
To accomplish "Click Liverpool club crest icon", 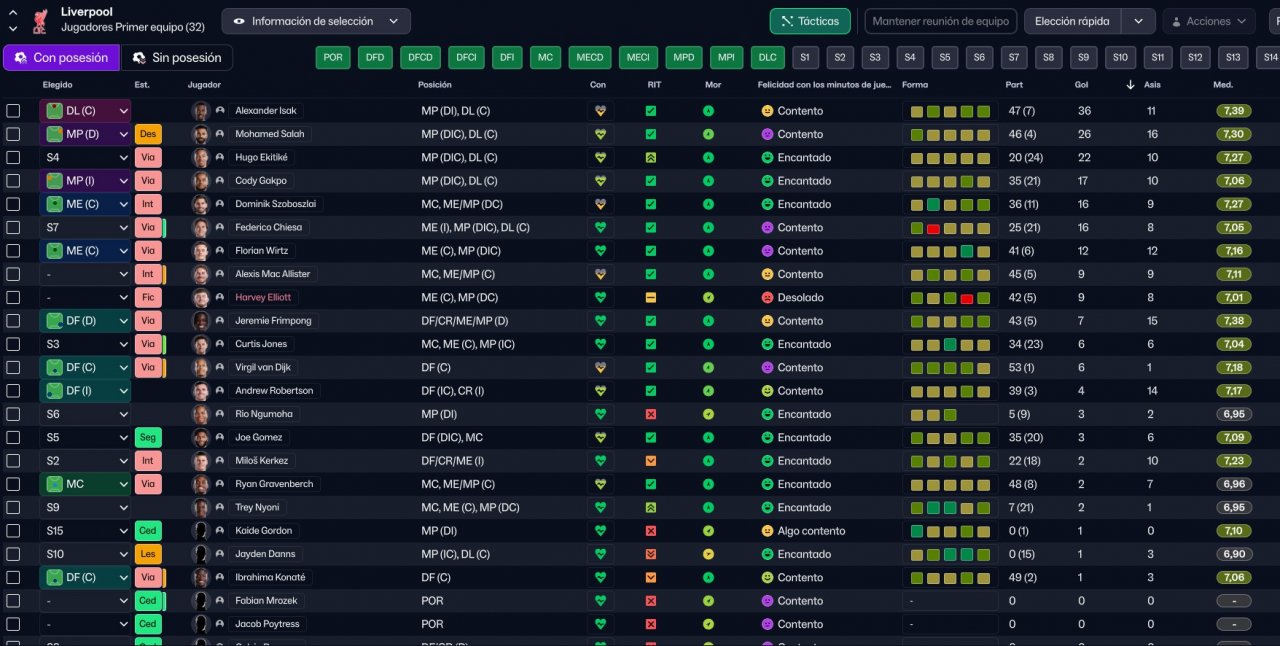I will [x=40, y=20].
